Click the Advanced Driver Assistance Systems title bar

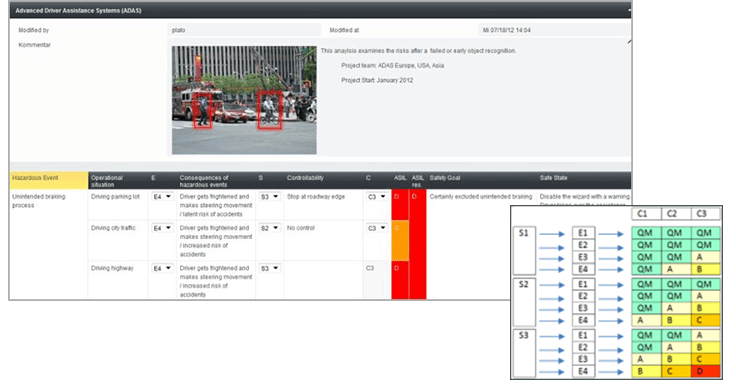(320, 10)
